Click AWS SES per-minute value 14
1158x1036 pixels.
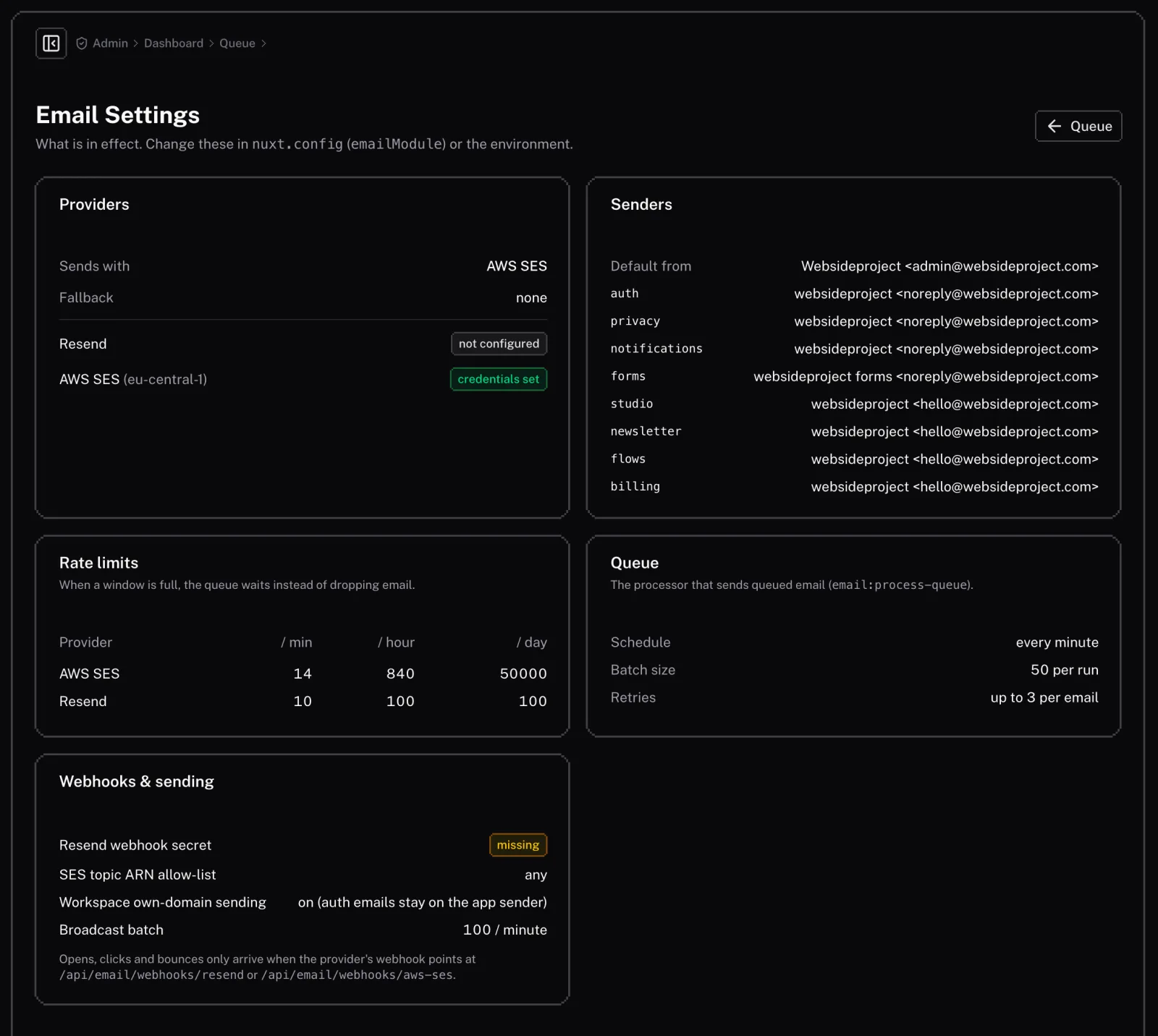point(303,674)
